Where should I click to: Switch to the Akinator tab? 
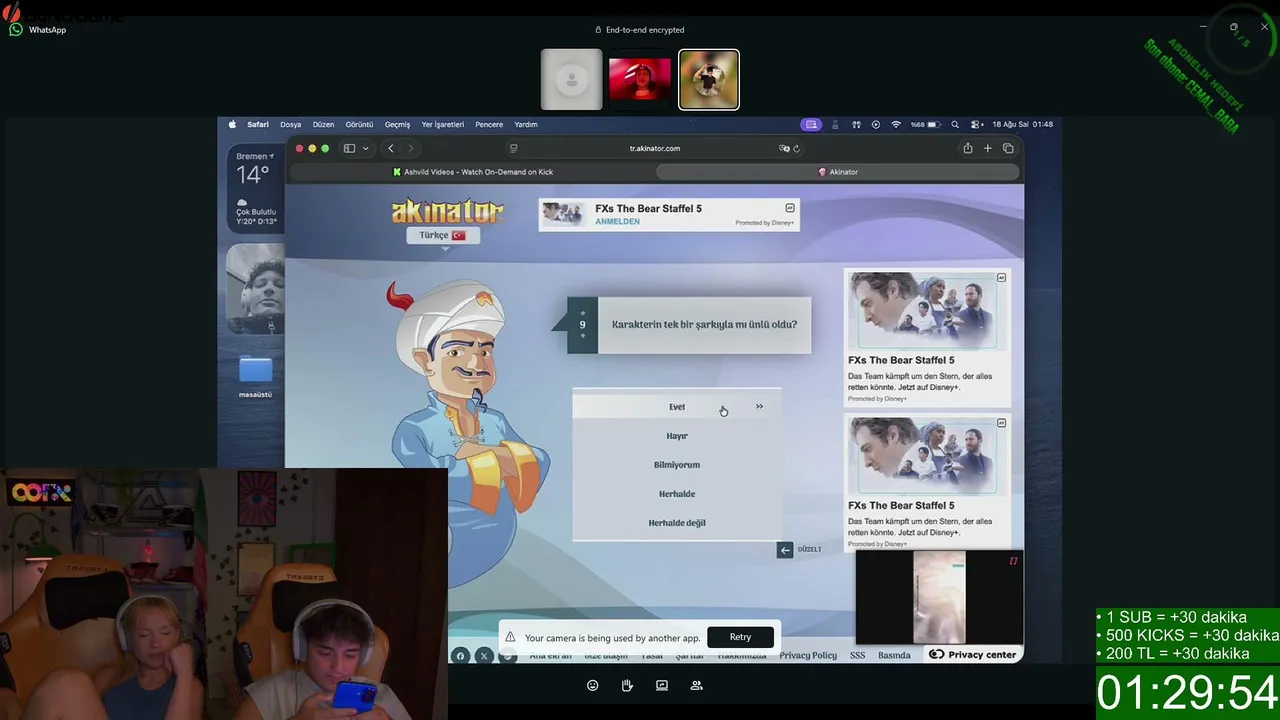click(838, 172)
